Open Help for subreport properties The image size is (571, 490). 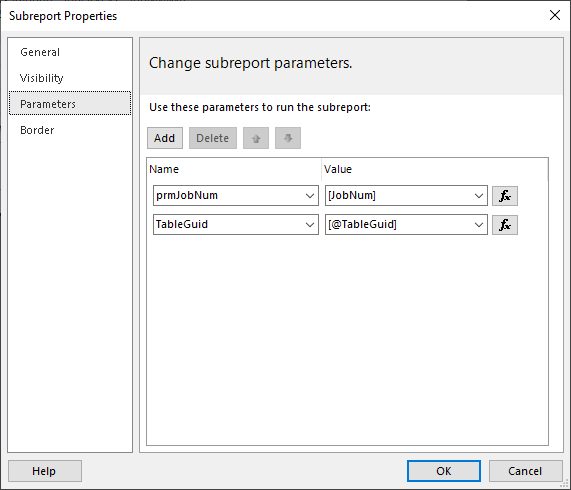pos(44,471)
